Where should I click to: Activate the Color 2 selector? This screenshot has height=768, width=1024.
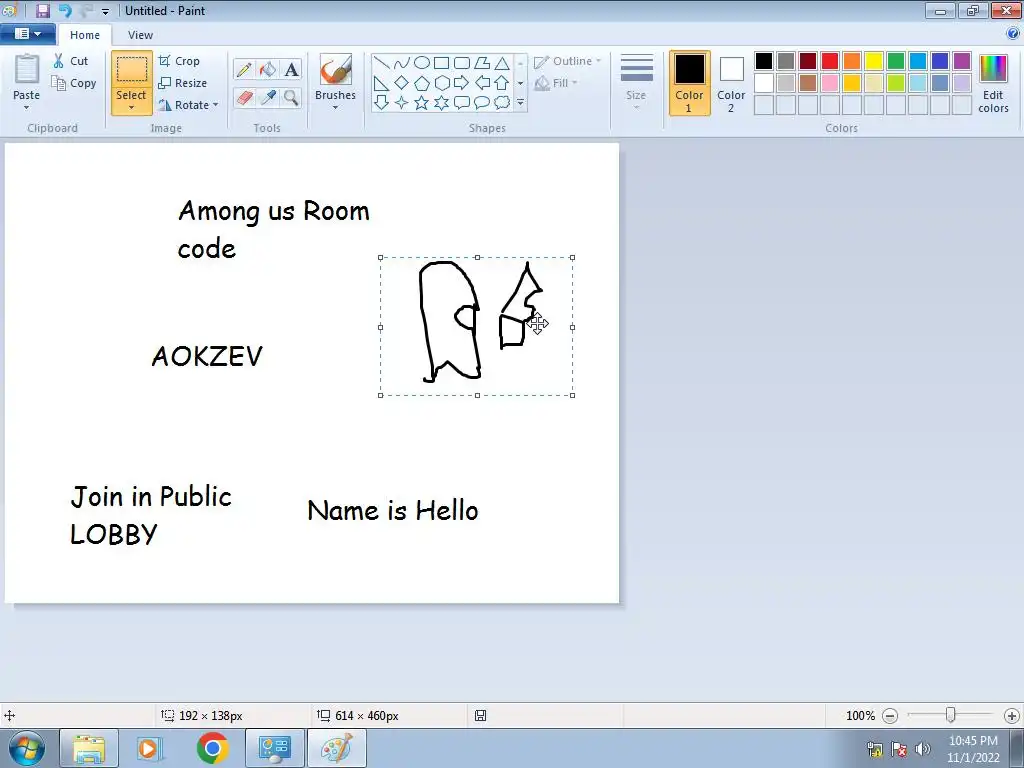point(731,83)
